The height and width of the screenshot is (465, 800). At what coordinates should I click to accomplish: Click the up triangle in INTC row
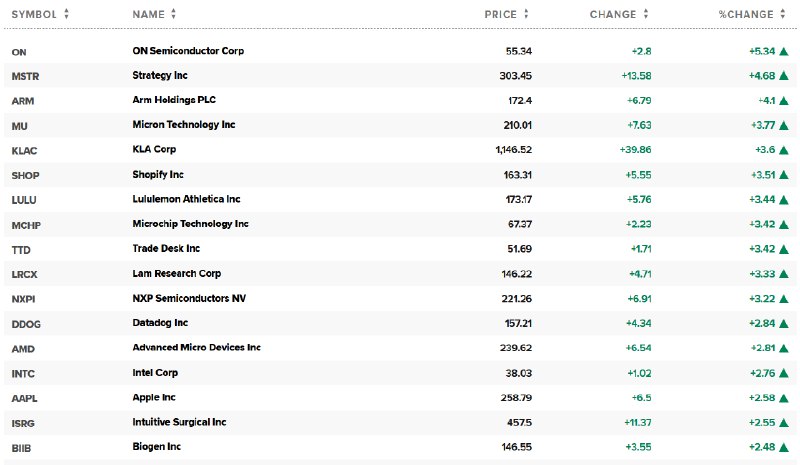[784, 373]
